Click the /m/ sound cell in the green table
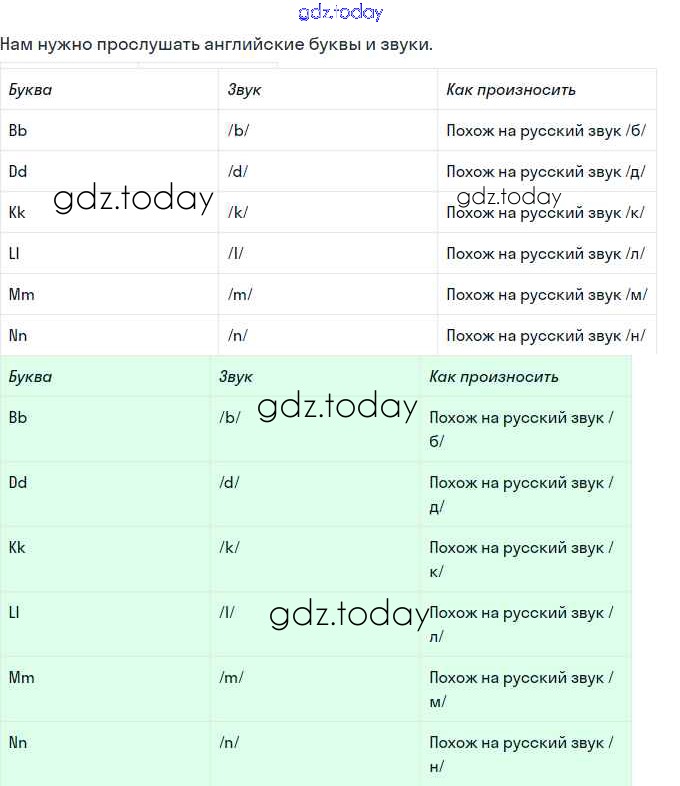 [x=231, y=678]
